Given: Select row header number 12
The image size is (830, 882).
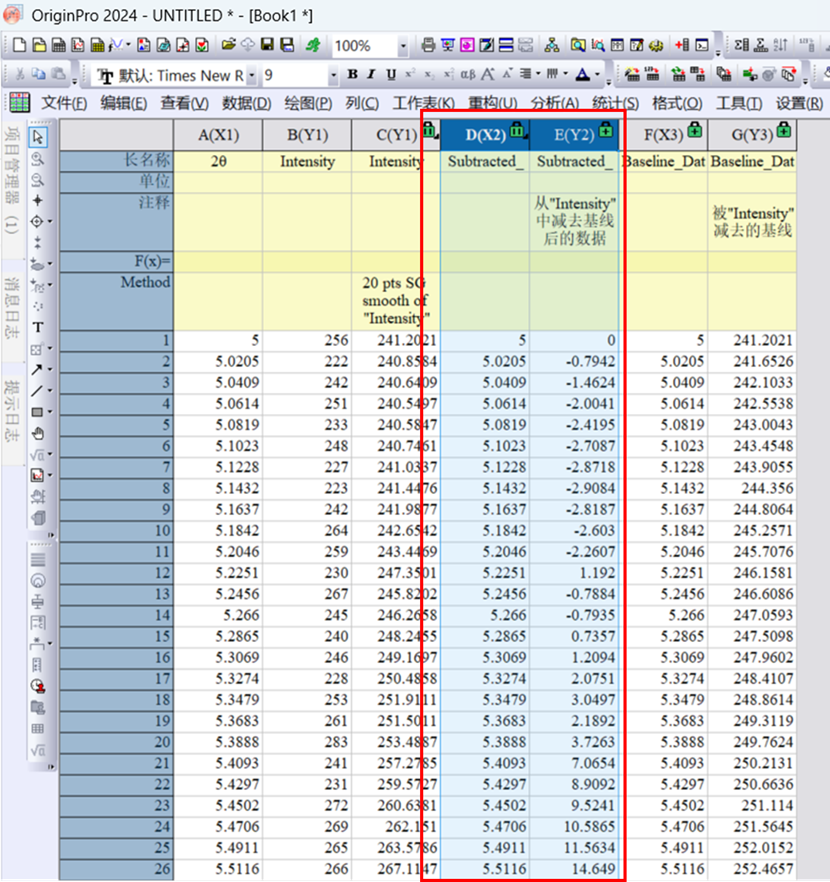Looking at the screenshot, I should [x=116, y=573].
